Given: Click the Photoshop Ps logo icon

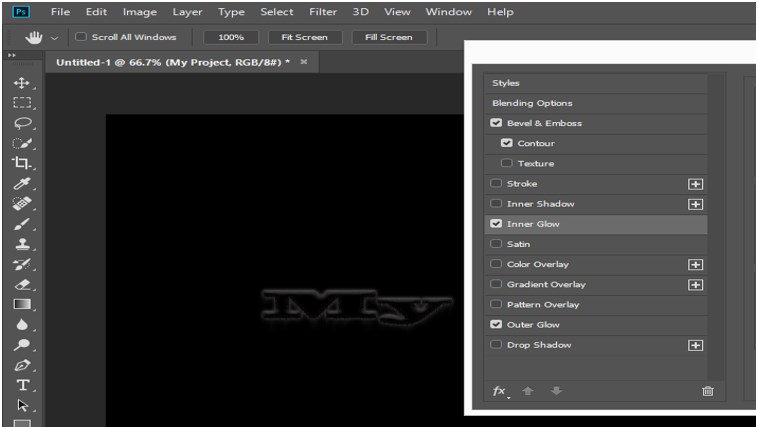Looking at the screenshot, I should pos(21,12).
